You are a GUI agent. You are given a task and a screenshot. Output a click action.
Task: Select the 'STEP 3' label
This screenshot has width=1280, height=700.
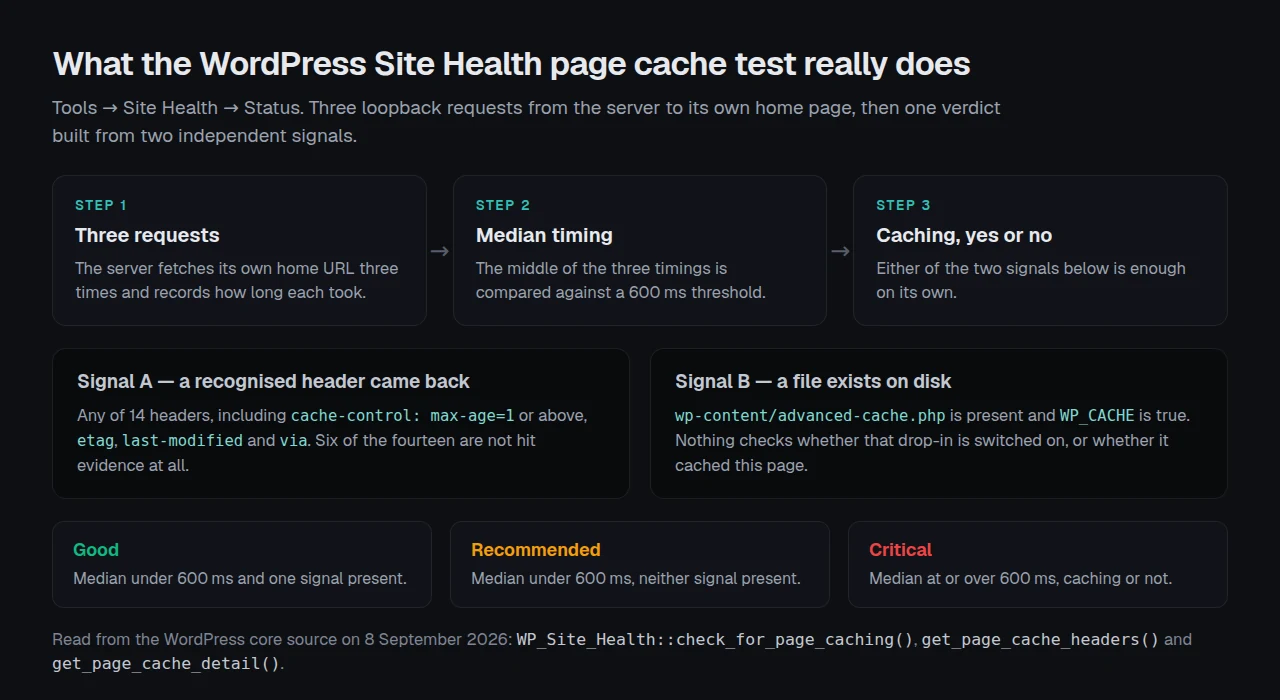(903, 205)
